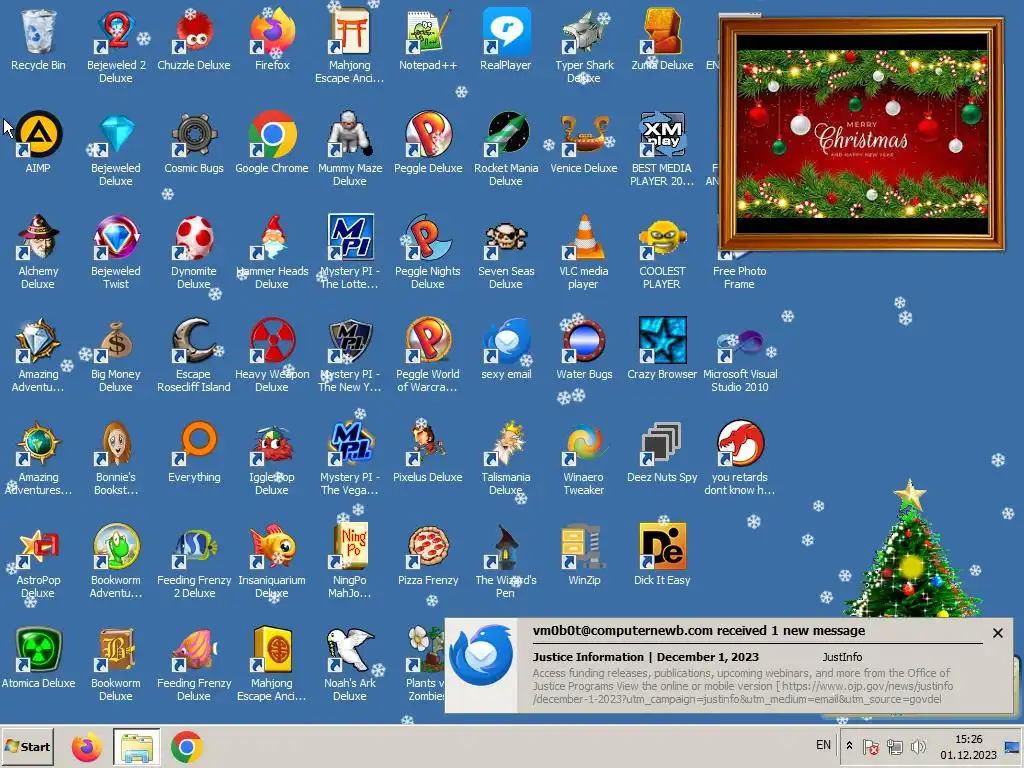
Task: Click the Merry Christmas photo frame gadget
Action: [x=862, y=135]
